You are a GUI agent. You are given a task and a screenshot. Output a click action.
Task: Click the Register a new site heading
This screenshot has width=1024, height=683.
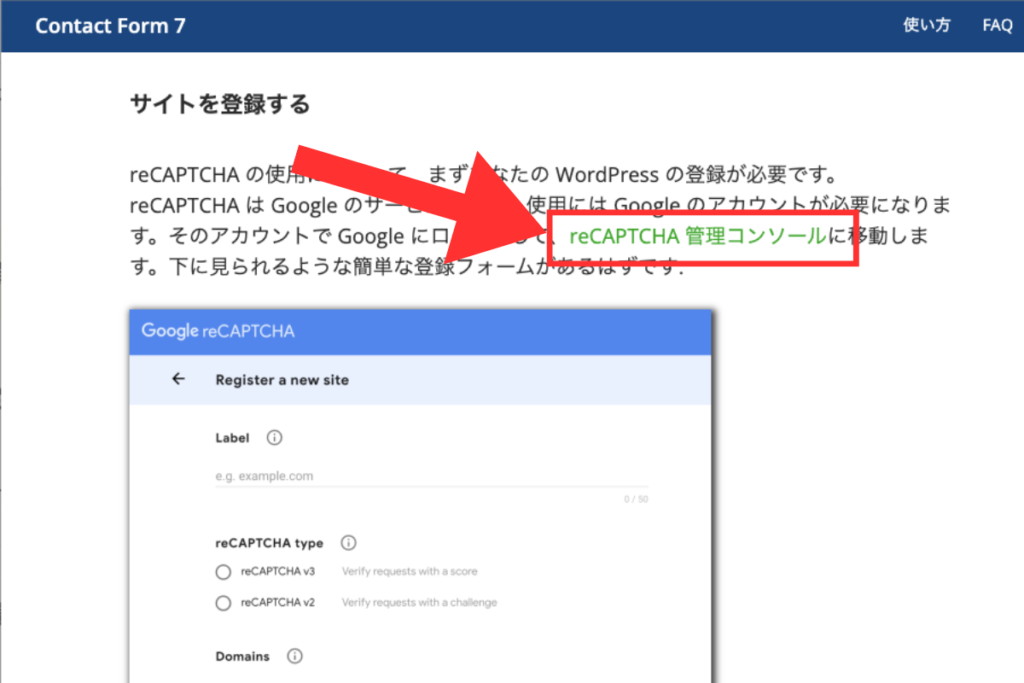(282, 380)
